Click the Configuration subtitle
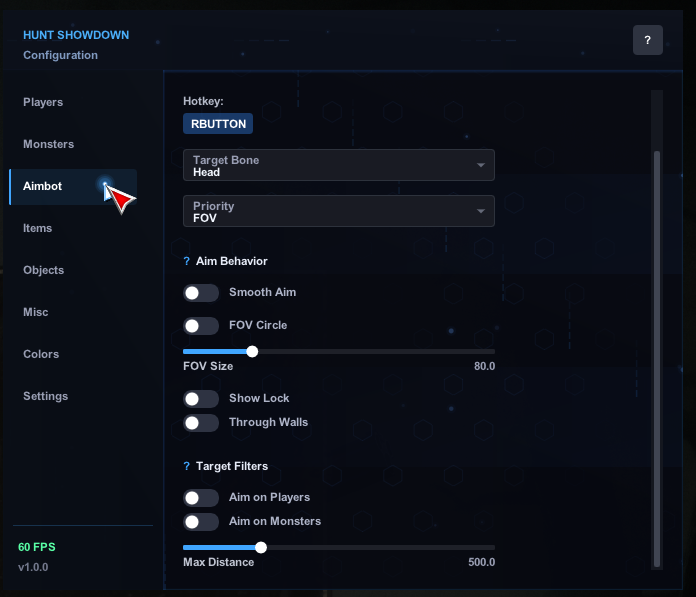Image resolution: width=696 pixels, height=597 pixels. point(60,55)
